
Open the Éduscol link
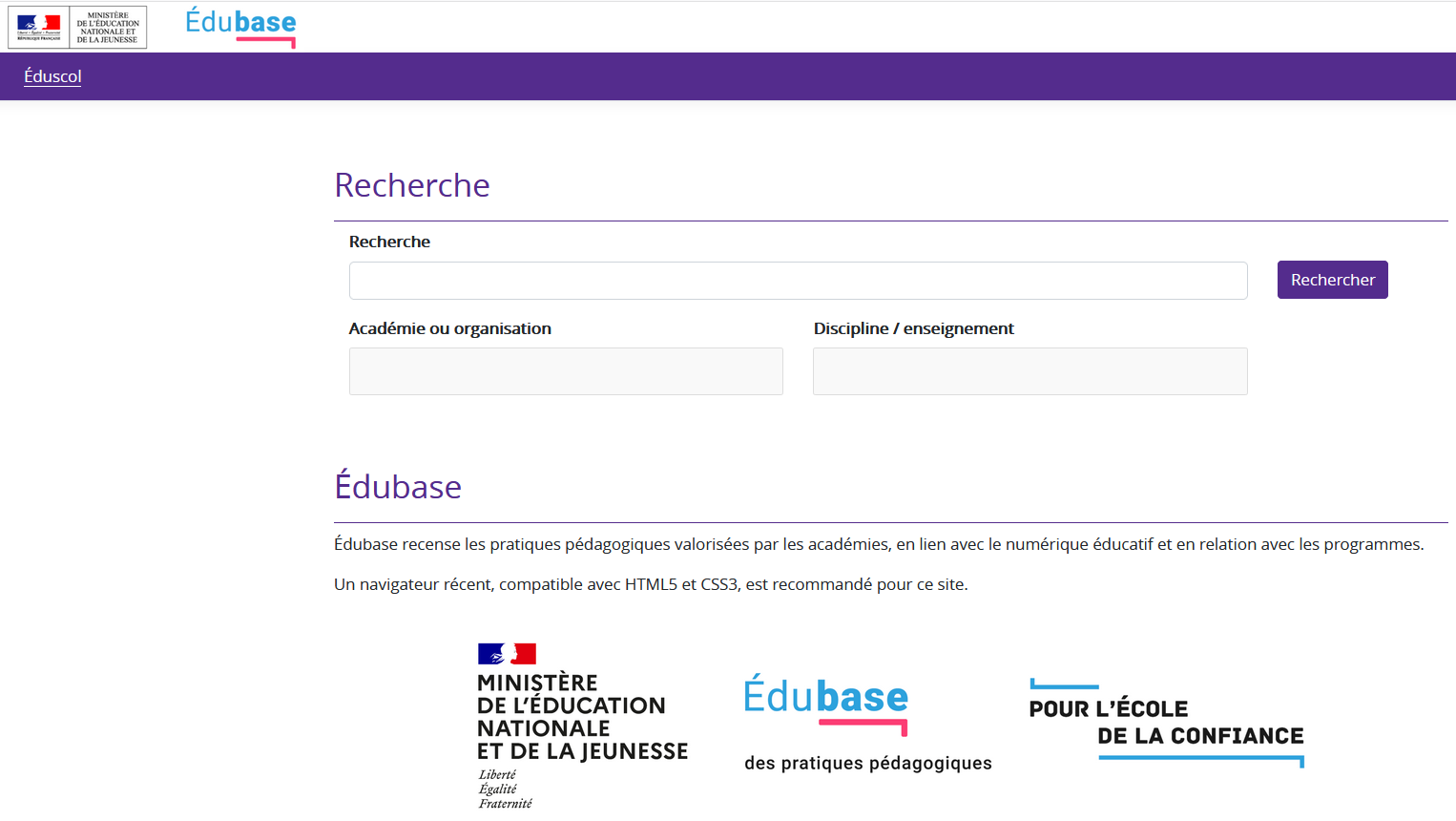(52, 76)
